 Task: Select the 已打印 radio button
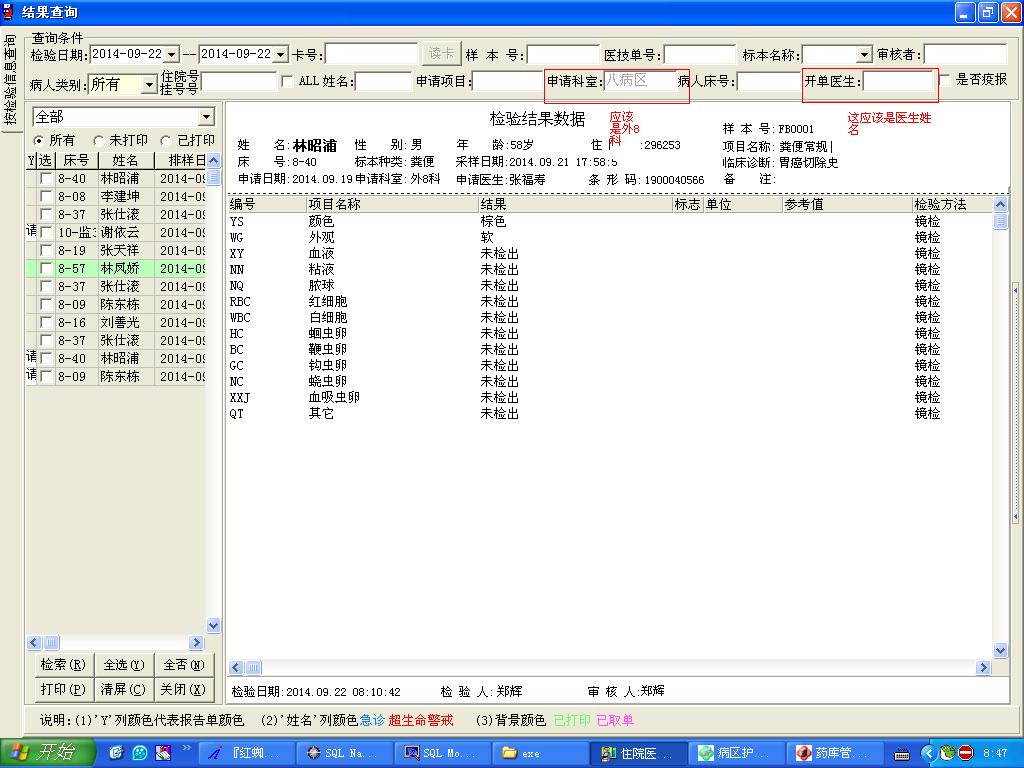tap(166, 140)
